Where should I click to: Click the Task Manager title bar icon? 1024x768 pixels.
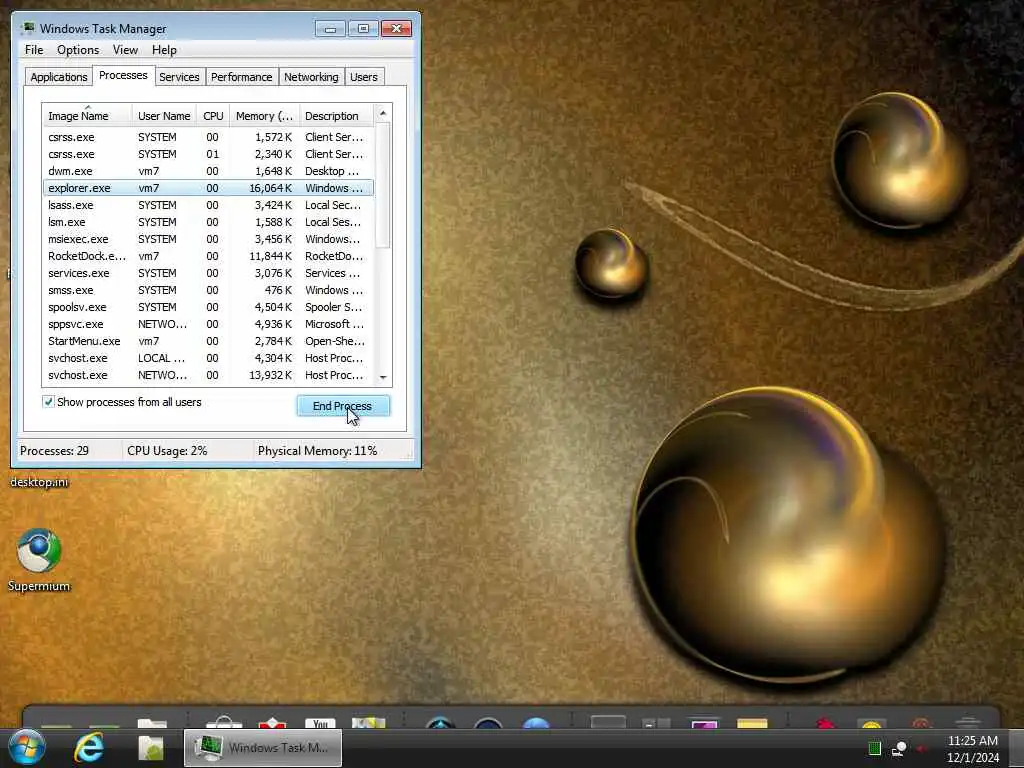28,28
